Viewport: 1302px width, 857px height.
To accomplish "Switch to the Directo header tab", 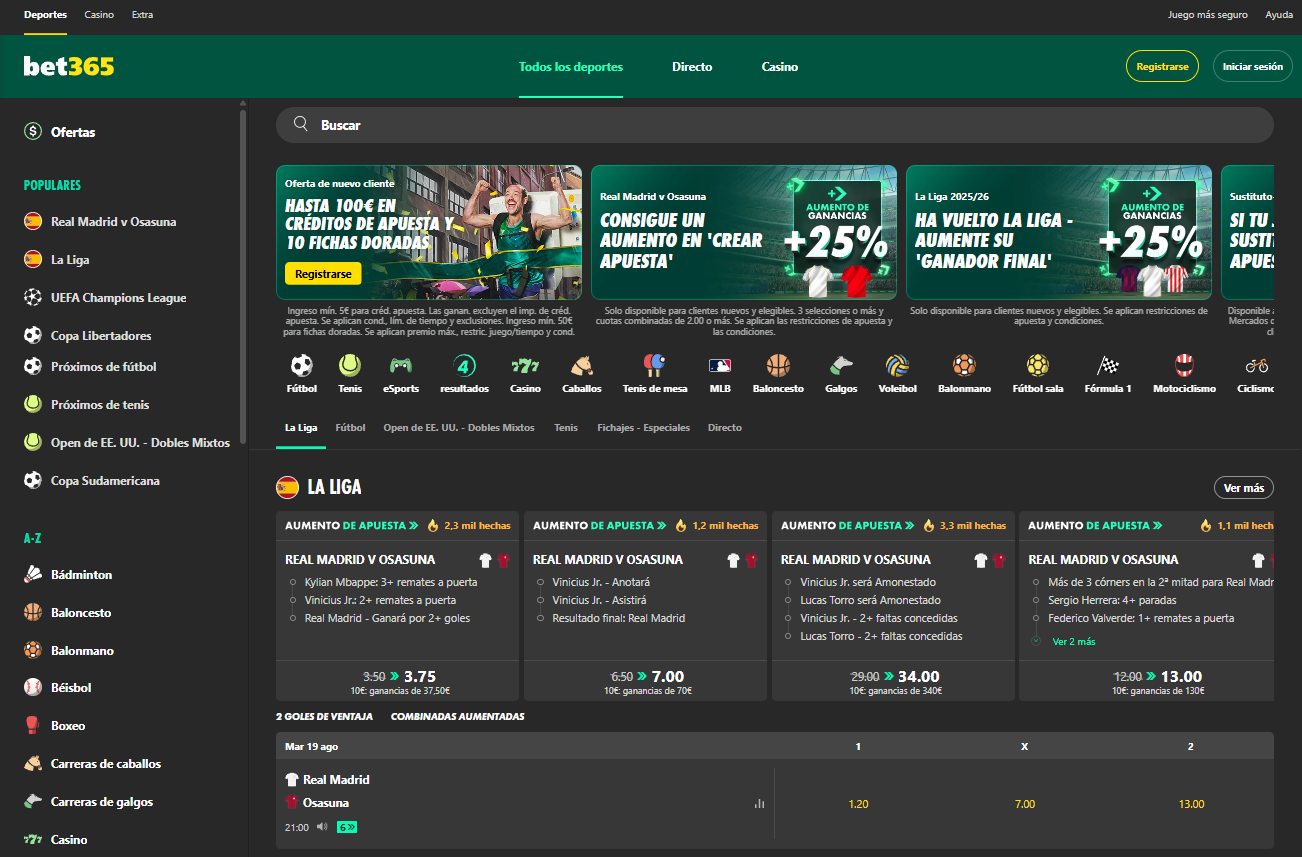I will click(692, 67).
